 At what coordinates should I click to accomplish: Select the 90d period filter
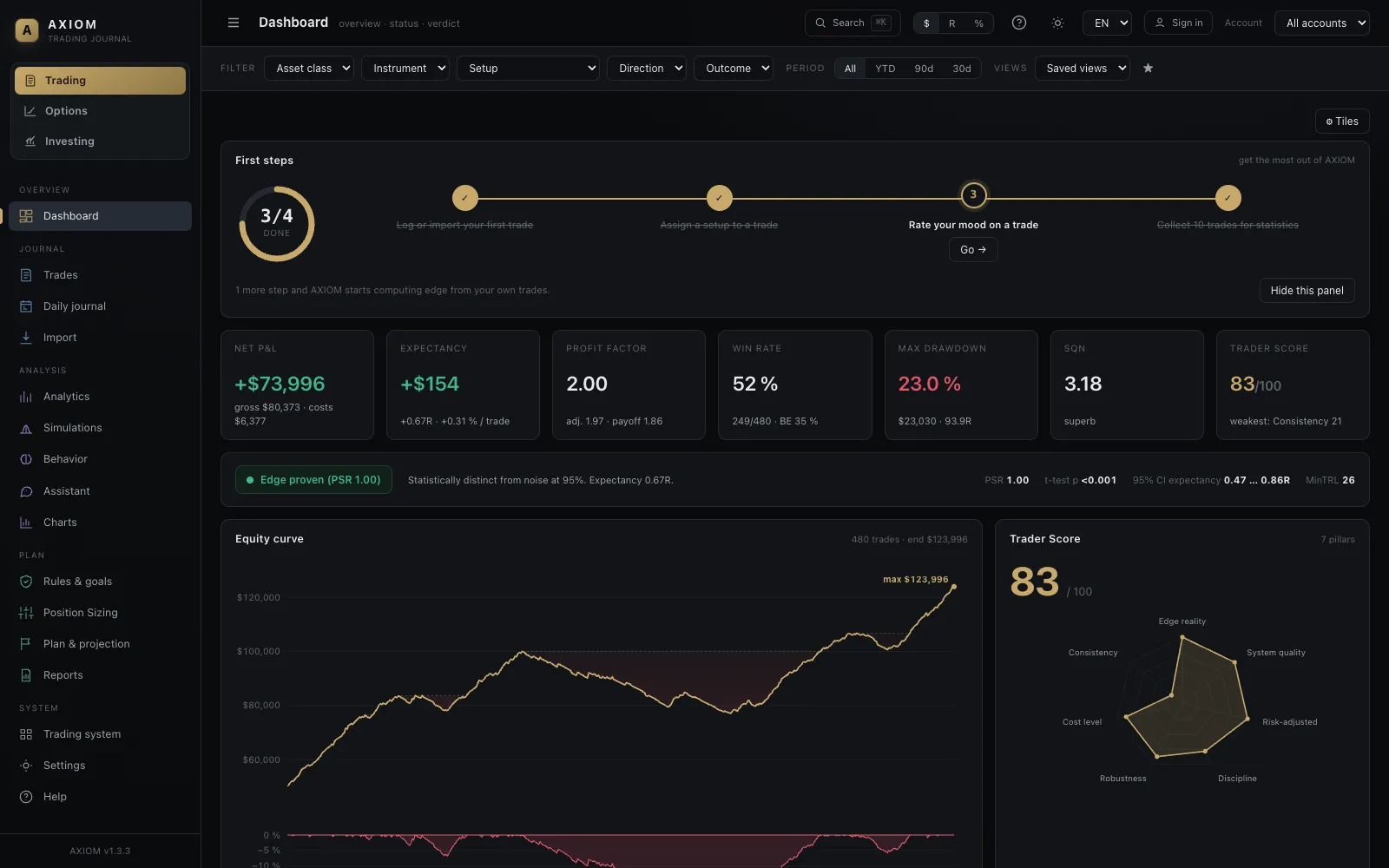(924, 69)
